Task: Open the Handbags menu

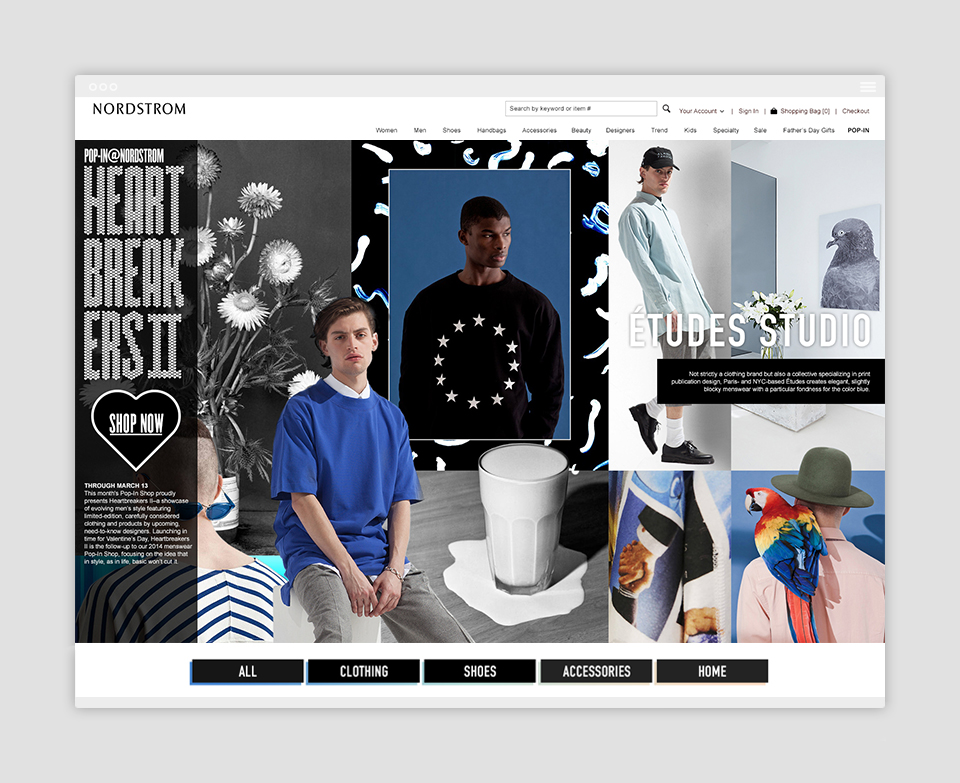Action: 492,130
